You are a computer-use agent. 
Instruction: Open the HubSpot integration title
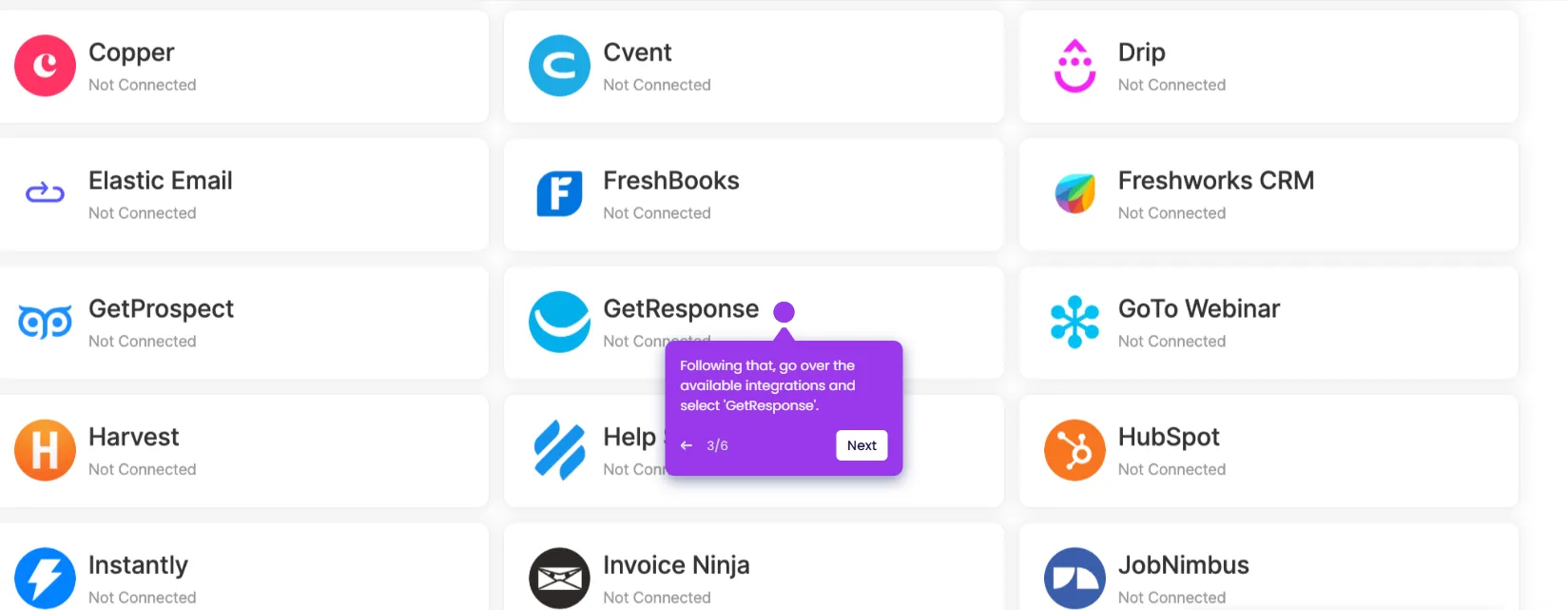point(1169,438)
